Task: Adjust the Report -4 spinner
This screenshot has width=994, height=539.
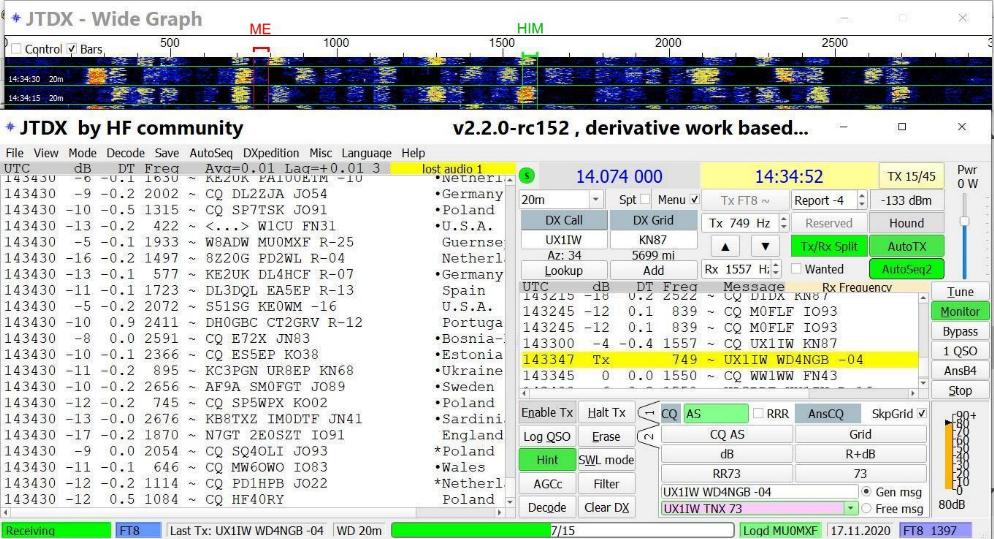Action: [862, 200]
